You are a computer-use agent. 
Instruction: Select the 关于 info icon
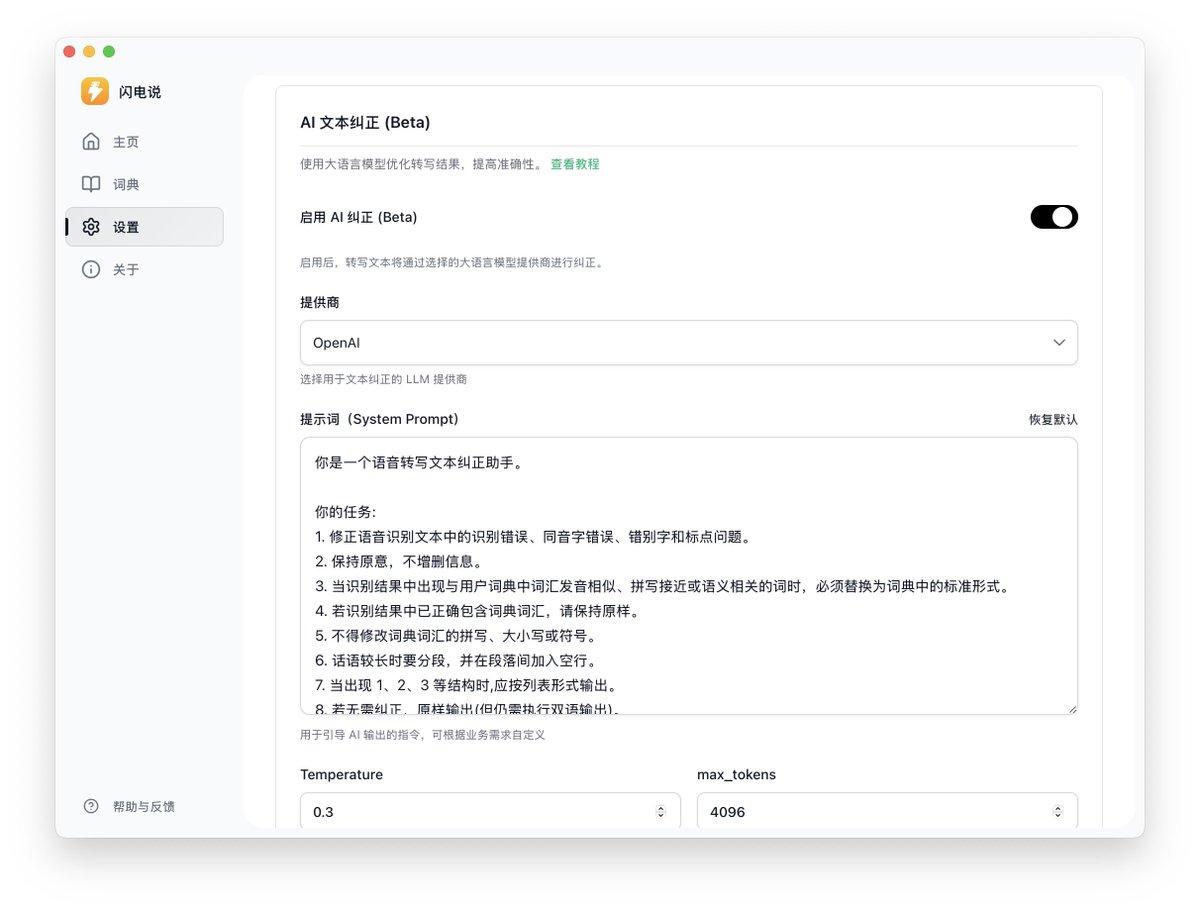[x=91, y=269]
